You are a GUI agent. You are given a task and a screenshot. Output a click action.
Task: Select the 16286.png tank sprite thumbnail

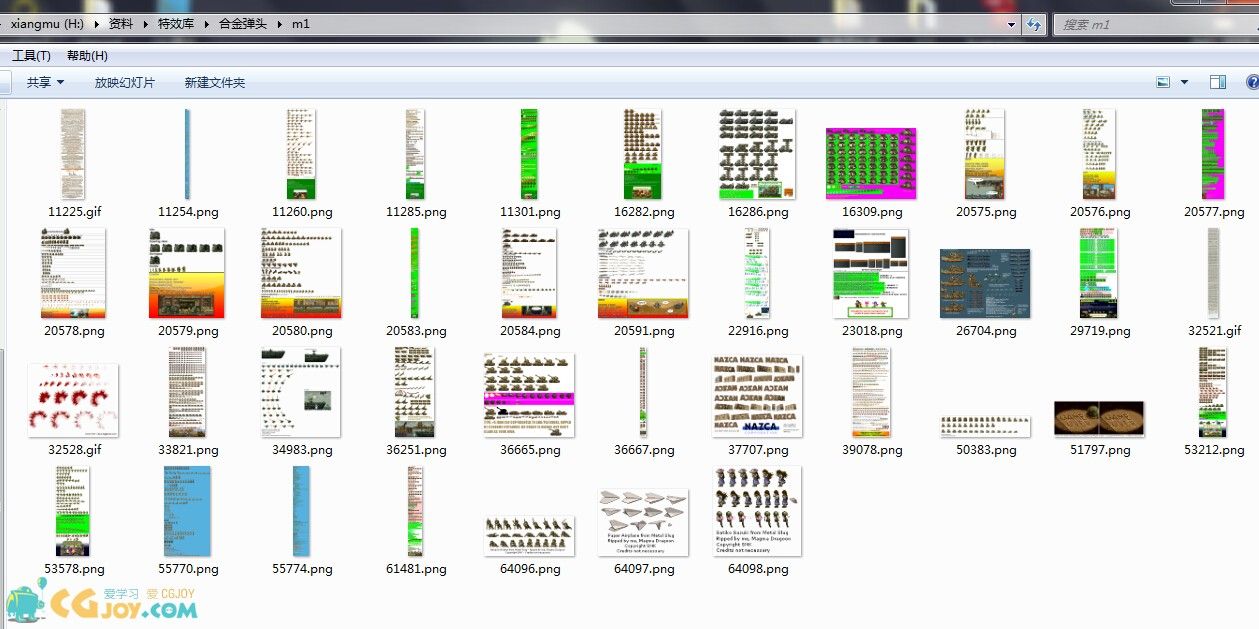pyautogui.click(x=758, y=154)
